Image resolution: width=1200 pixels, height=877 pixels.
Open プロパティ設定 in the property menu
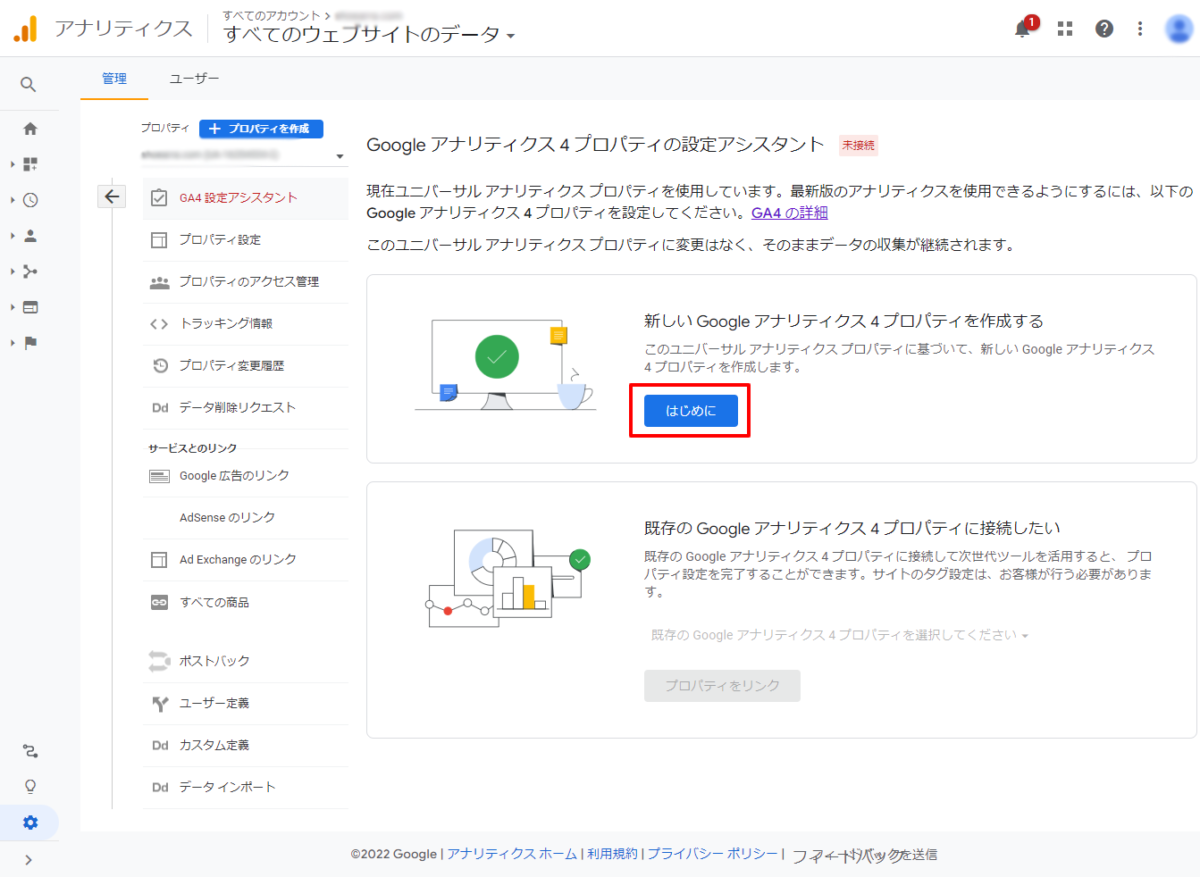coord(245,240)
